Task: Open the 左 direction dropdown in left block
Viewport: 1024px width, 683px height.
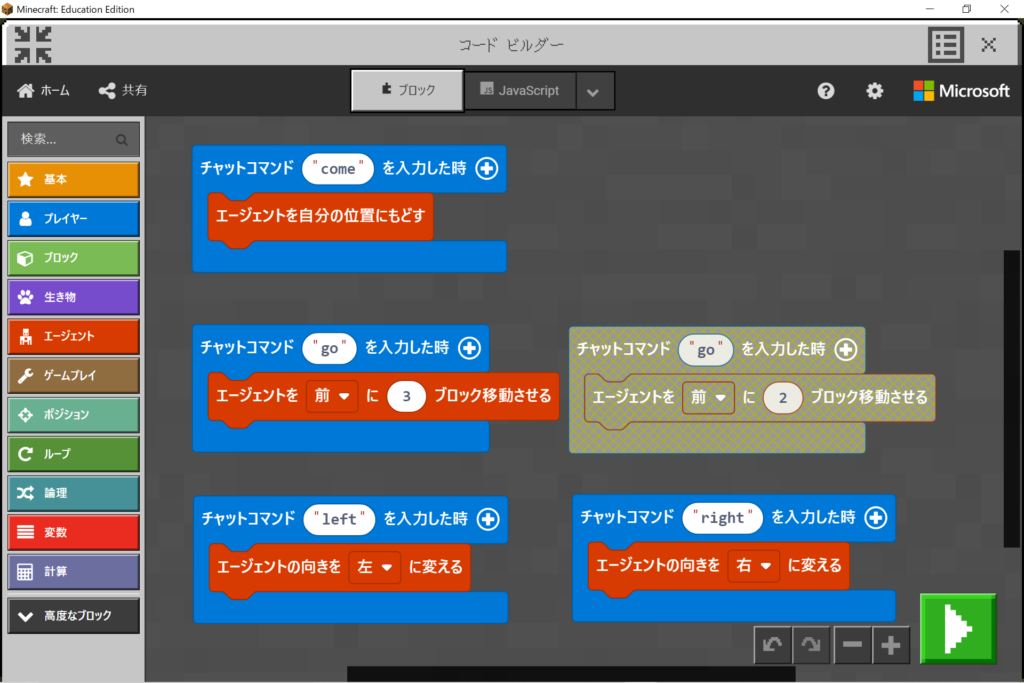Action: click(x=374, y=567)
